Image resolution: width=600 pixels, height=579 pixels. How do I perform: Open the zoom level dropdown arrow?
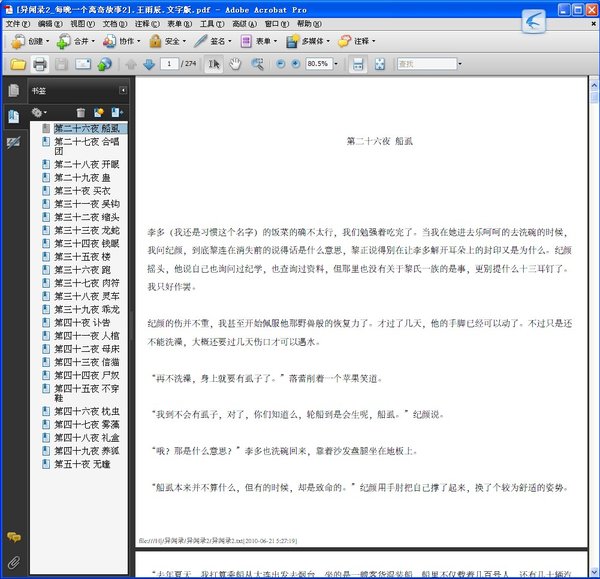click(336, 64)
